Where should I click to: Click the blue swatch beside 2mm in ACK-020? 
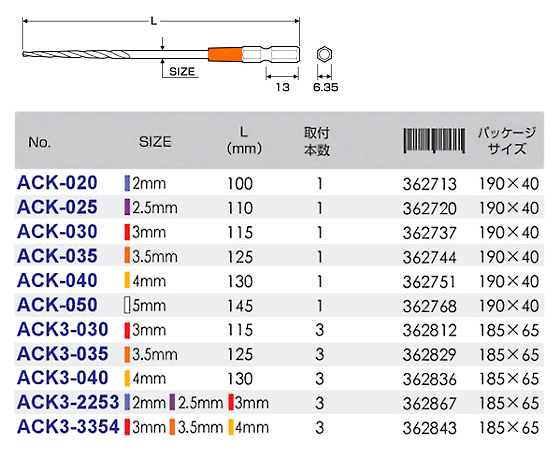pos(127,183)
